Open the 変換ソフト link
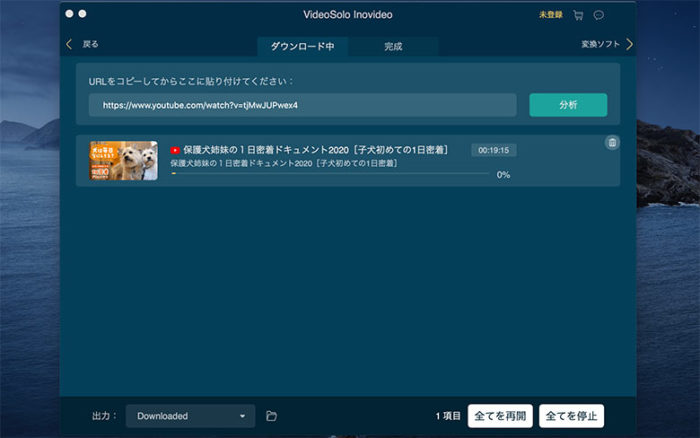 (x=600, y=44)
